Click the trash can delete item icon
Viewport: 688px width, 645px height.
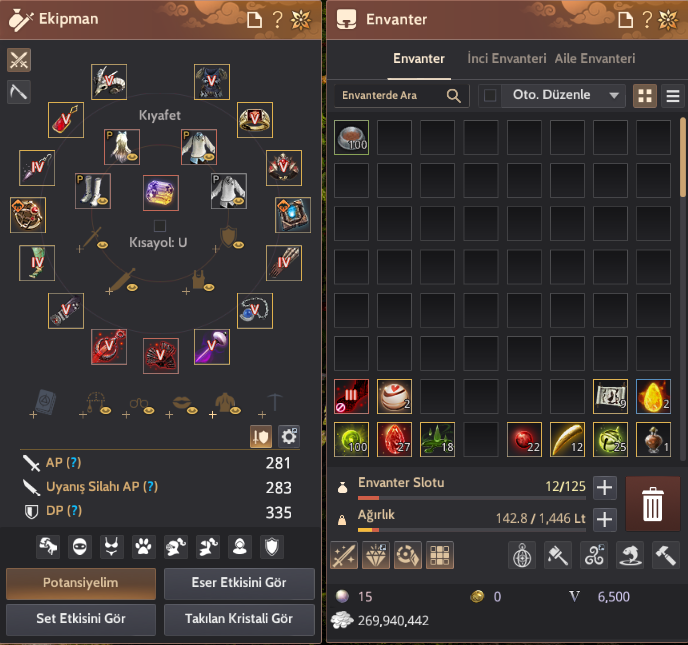click(x=652, y=504)
